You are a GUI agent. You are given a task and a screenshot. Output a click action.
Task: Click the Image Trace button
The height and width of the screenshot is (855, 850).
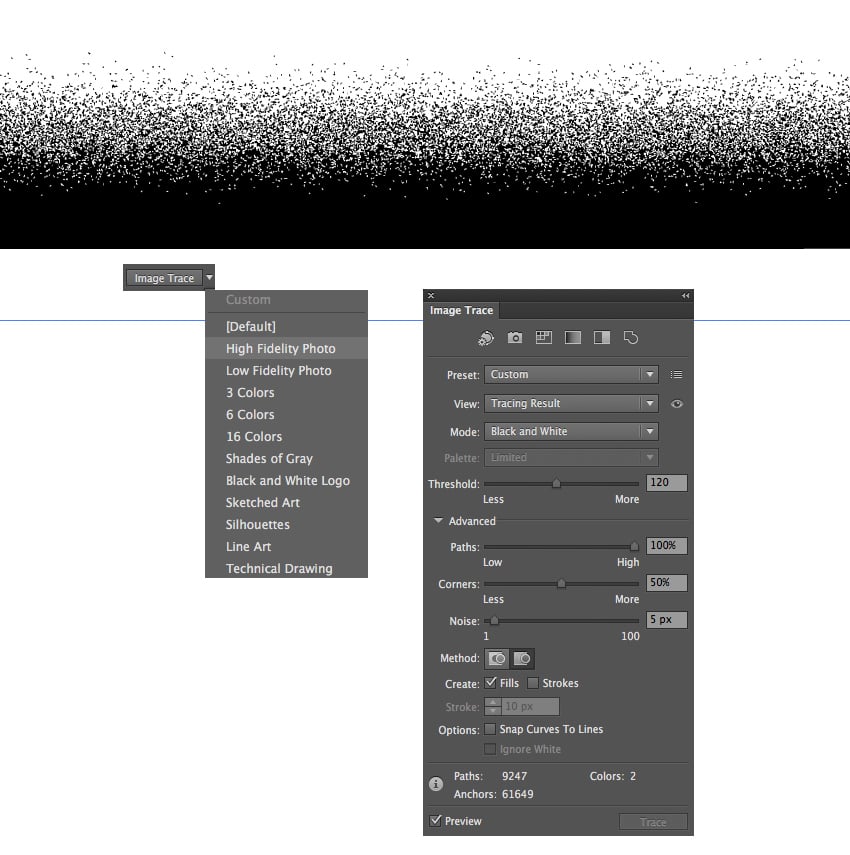[x=164, y=278]
